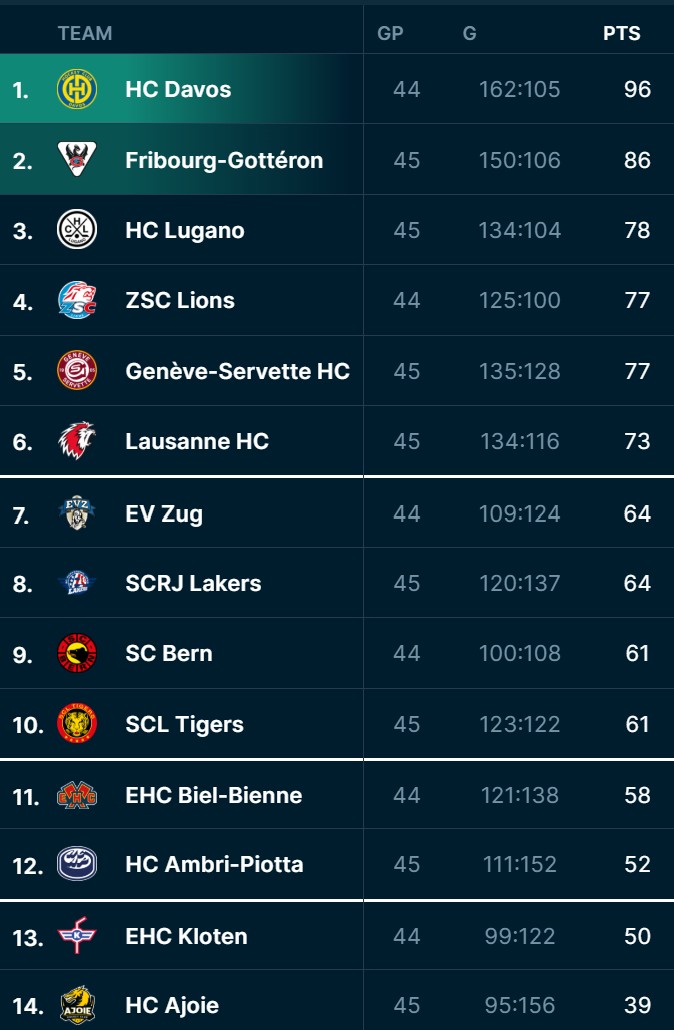Image resolution: width=674 pixels, height=1030 pixels.
Task: Click the SCRJ Lakers logo
Action: (77, 583)
